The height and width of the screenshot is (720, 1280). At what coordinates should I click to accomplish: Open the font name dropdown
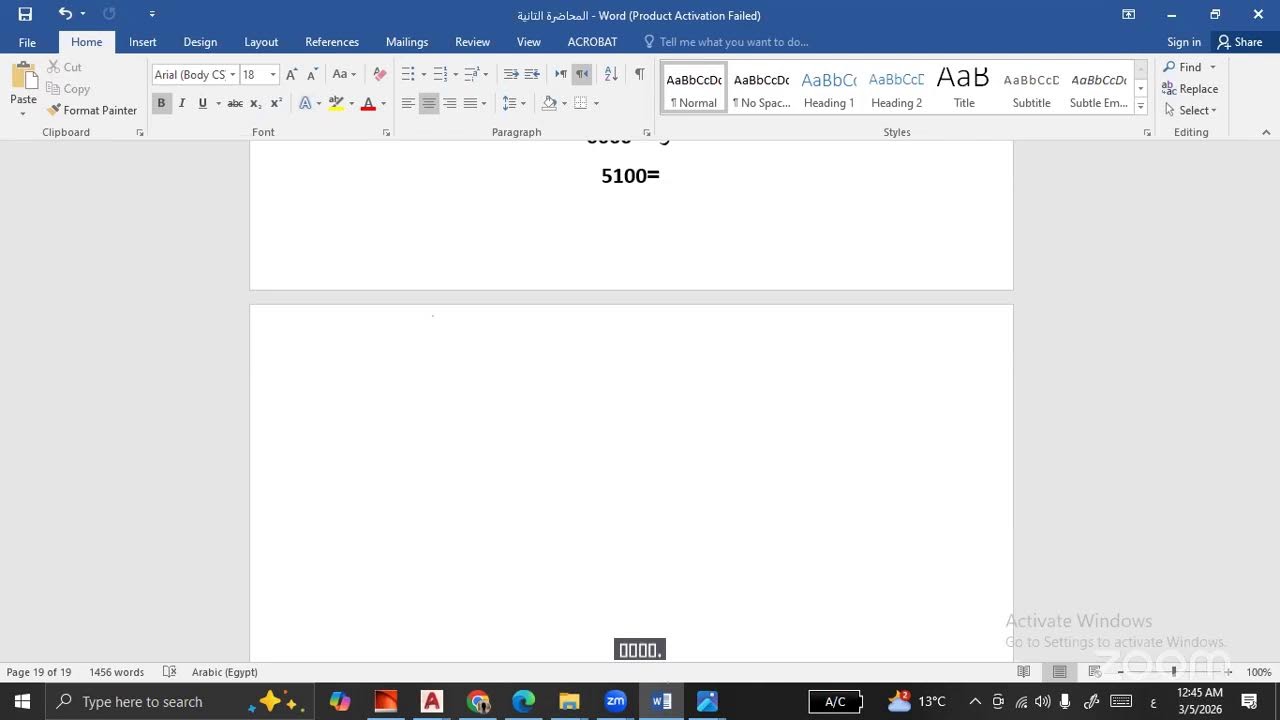232,74
